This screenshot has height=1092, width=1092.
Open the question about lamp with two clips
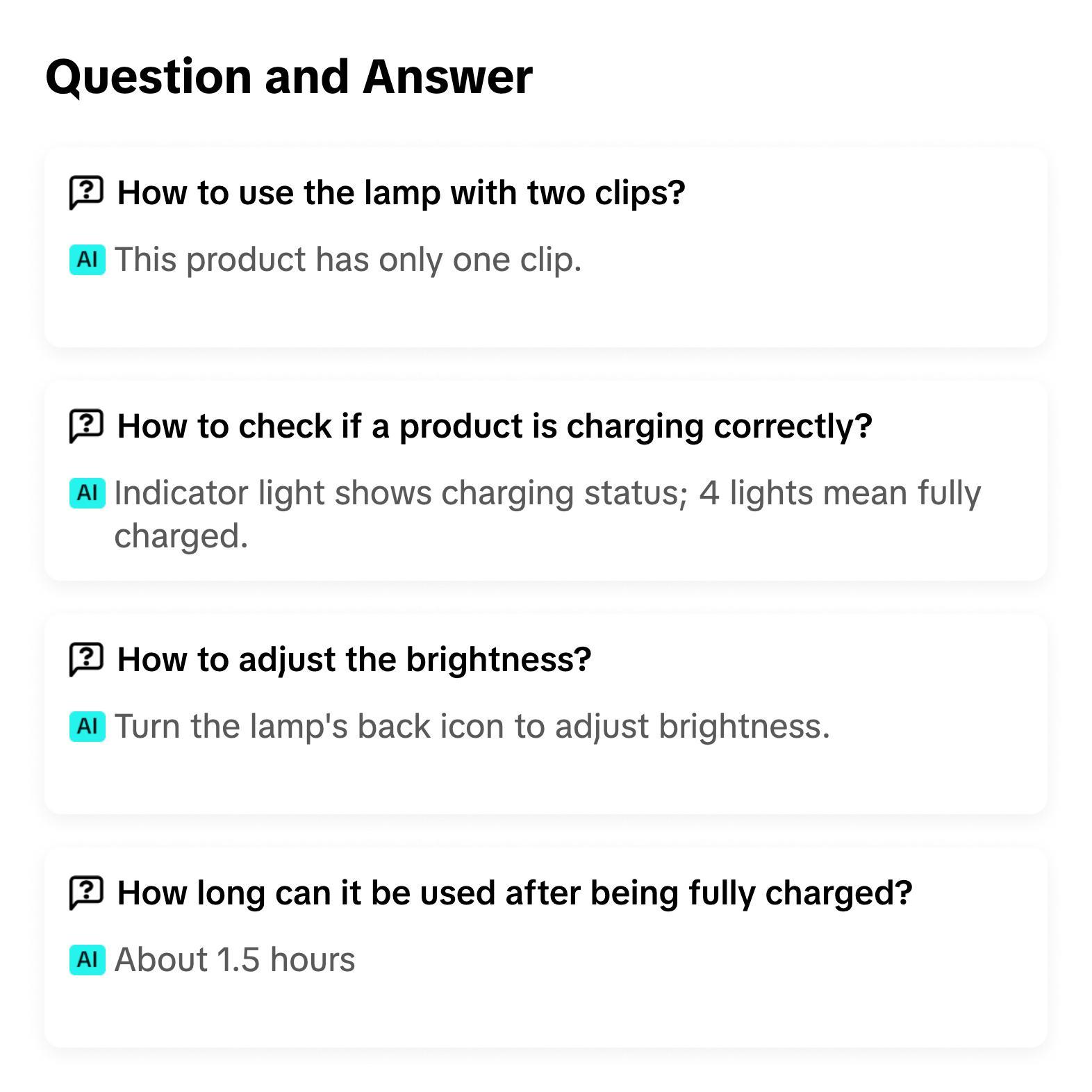(402, 192)
